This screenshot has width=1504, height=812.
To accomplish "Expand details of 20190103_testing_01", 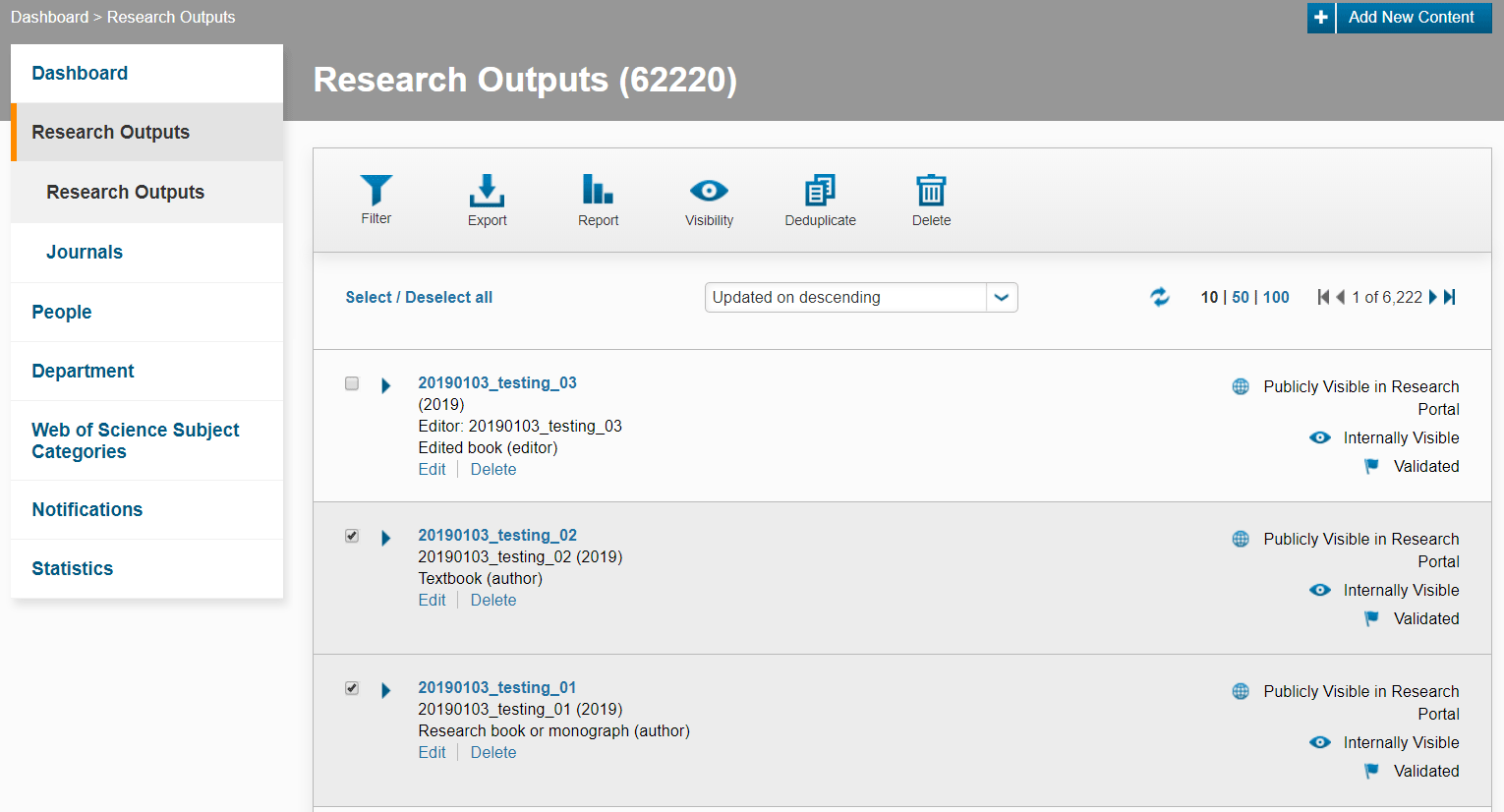I will (386, 690).
